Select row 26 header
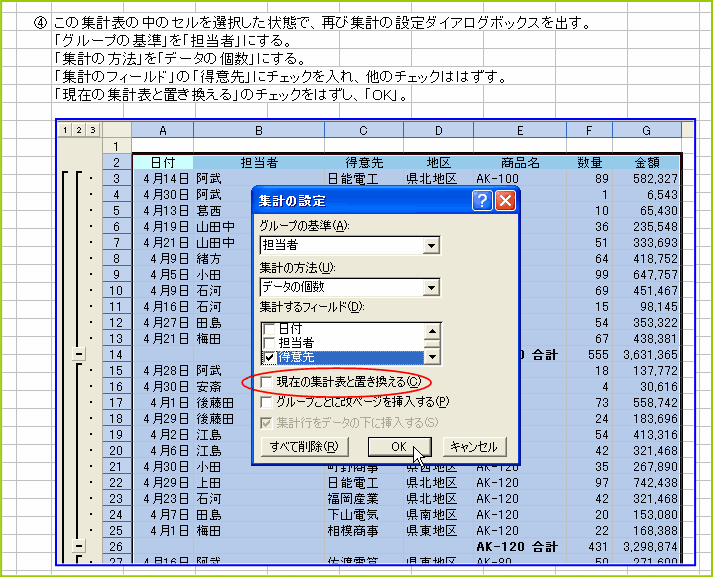 pos(116,546)
